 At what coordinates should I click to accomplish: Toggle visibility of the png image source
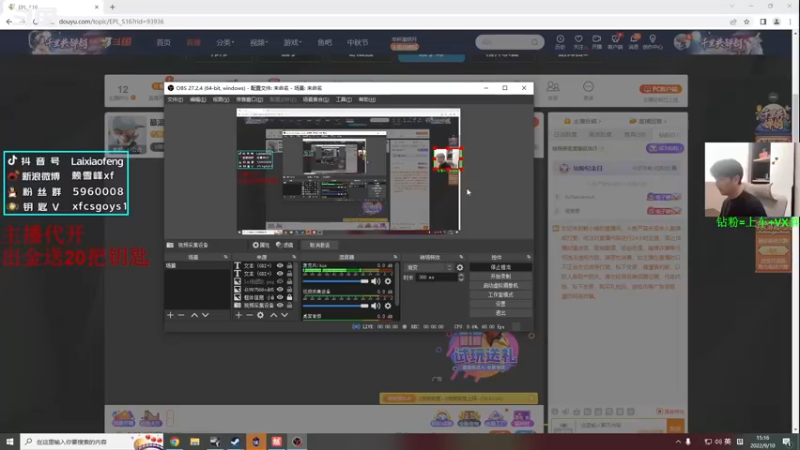280,282
